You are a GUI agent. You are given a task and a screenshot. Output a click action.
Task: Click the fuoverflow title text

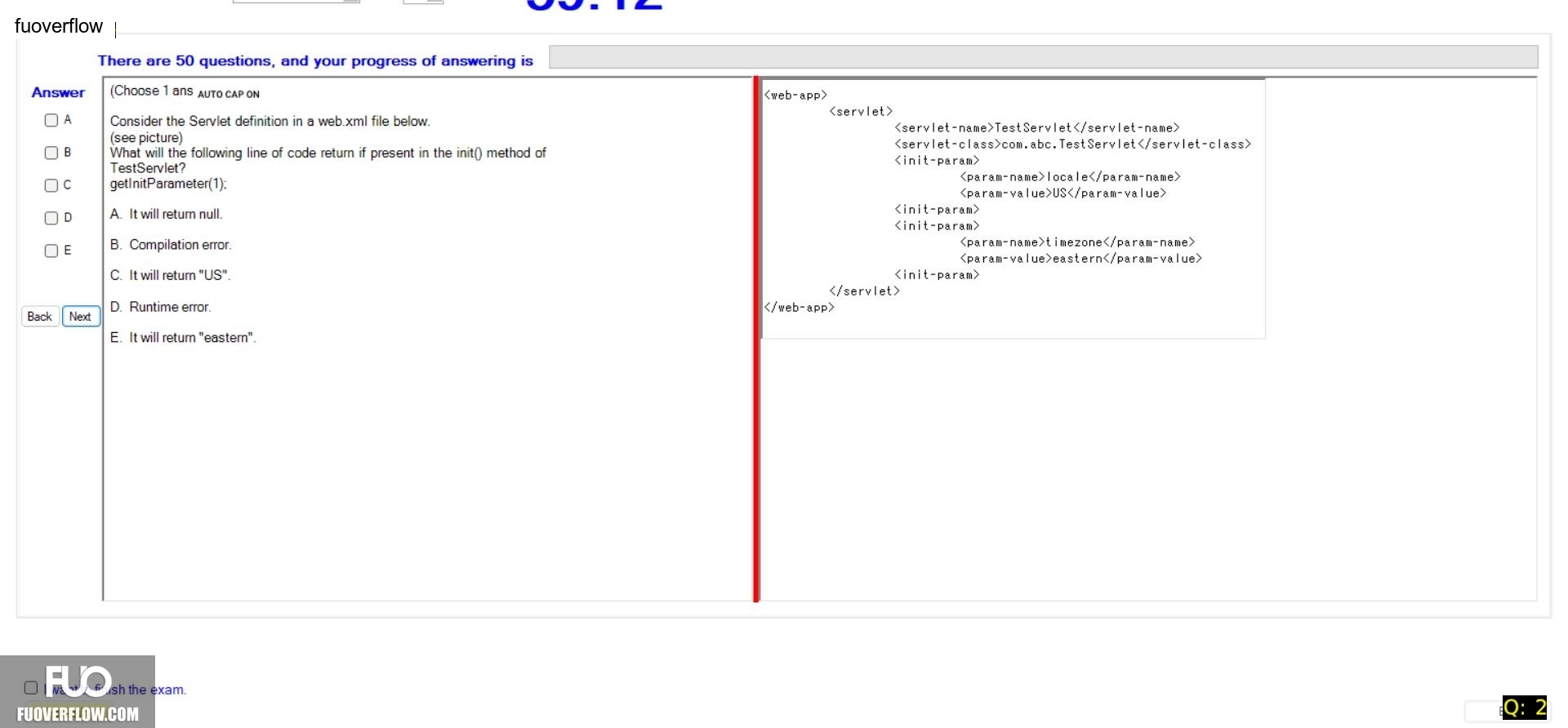[x=59, y=26]
